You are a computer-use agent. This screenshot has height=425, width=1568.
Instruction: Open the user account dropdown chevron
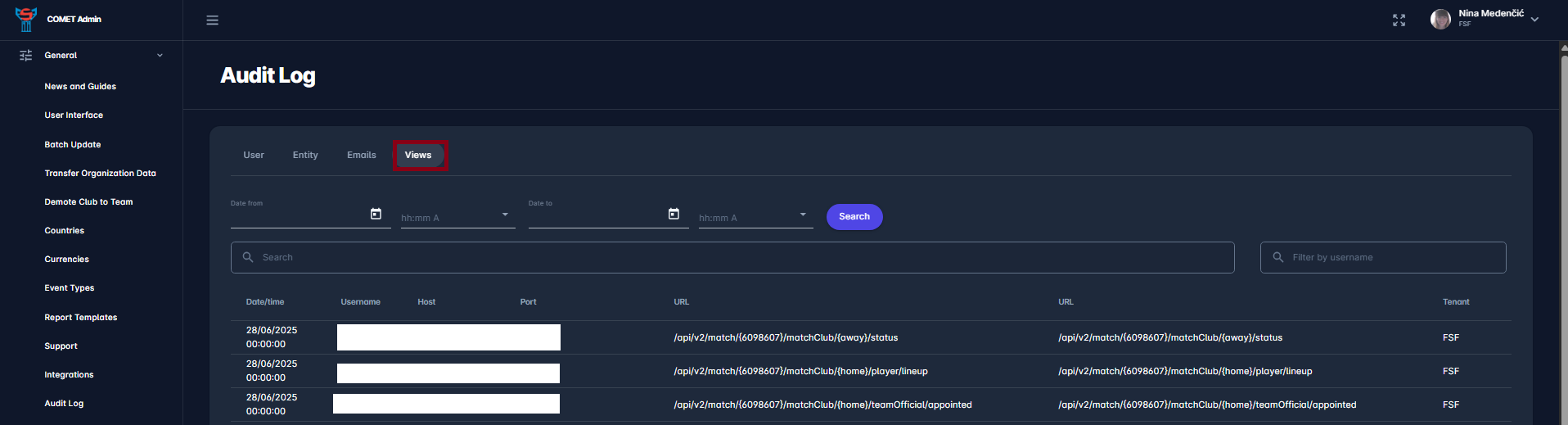click(1535, 20)
